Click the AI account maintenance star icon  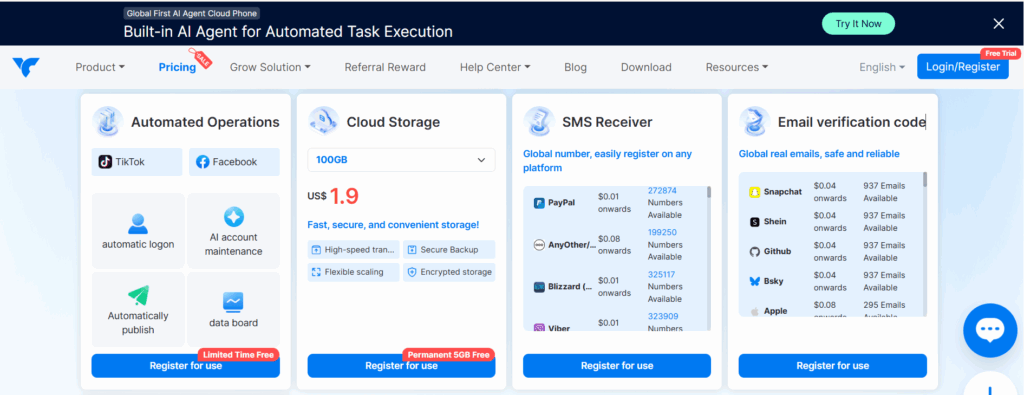tap(233, 216)
